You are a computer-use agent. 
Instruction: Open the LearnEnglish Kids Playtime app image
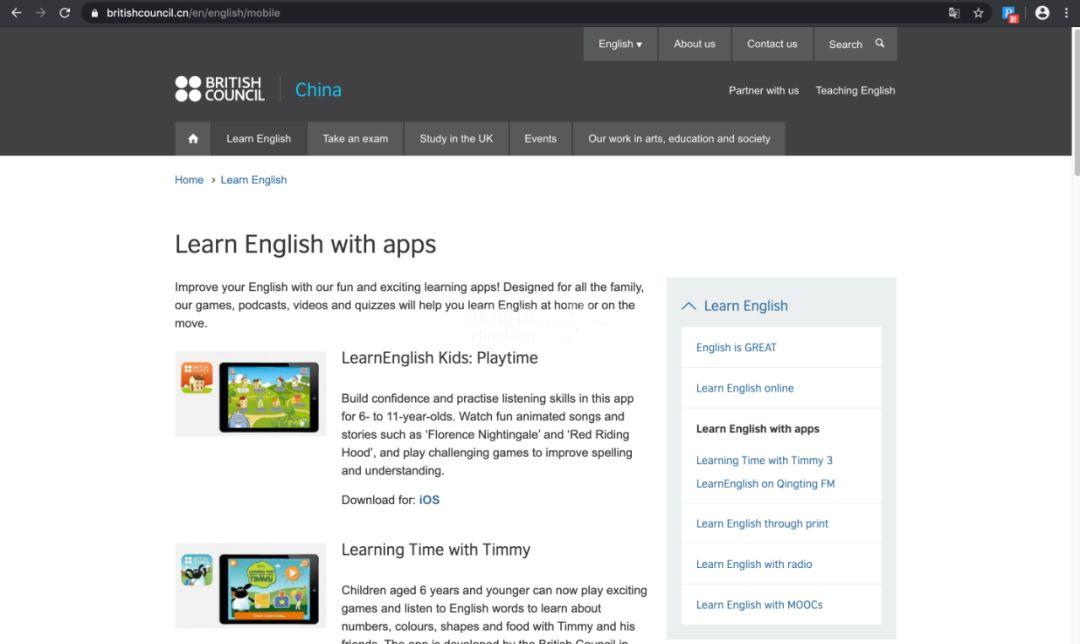pyautogui.click(x=251, y=394)
